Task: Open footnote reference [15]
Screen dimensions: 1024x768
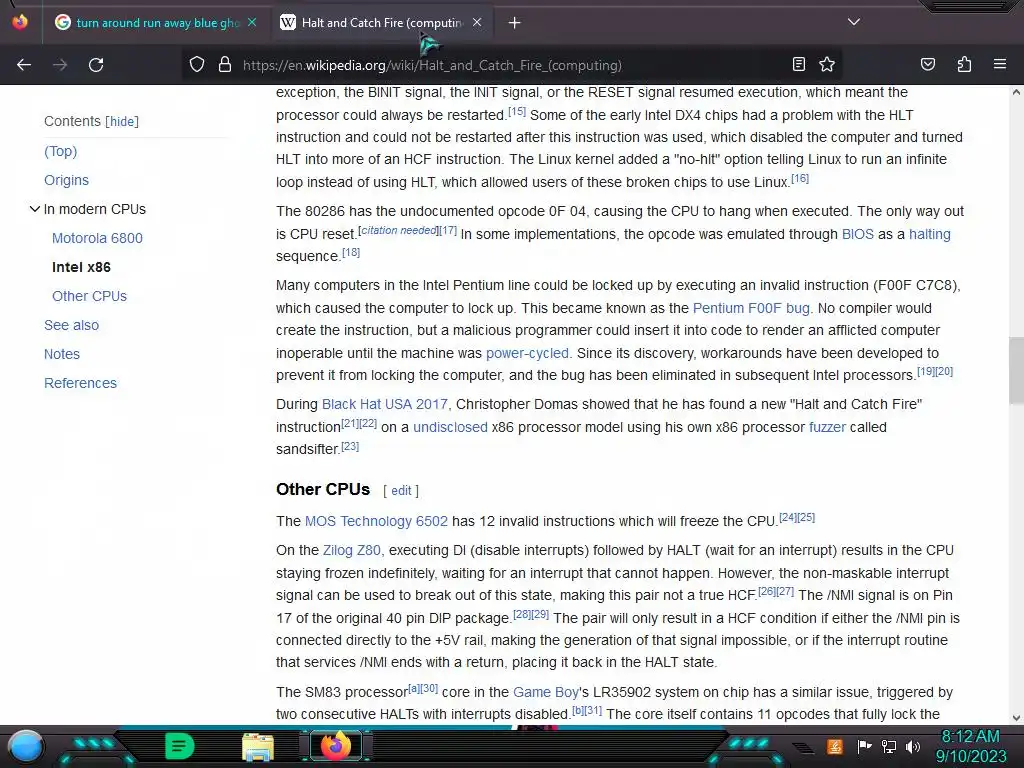Action: pos(517,111)
